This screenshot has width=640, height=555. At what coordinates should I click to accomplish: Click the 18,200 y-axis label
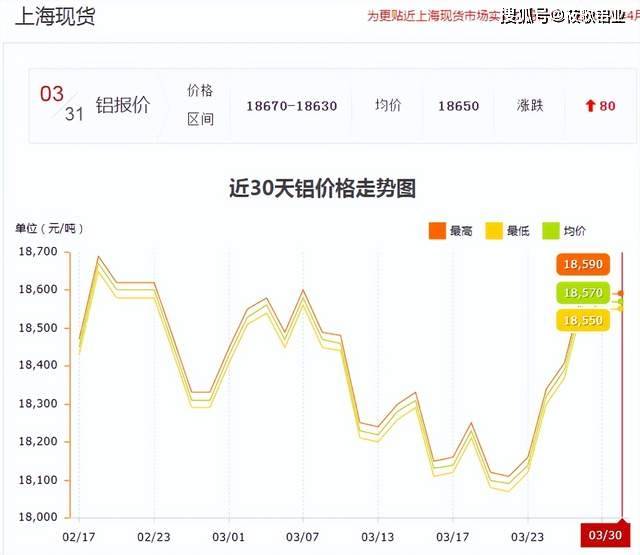pyautogui.click(x=38, y=442)
